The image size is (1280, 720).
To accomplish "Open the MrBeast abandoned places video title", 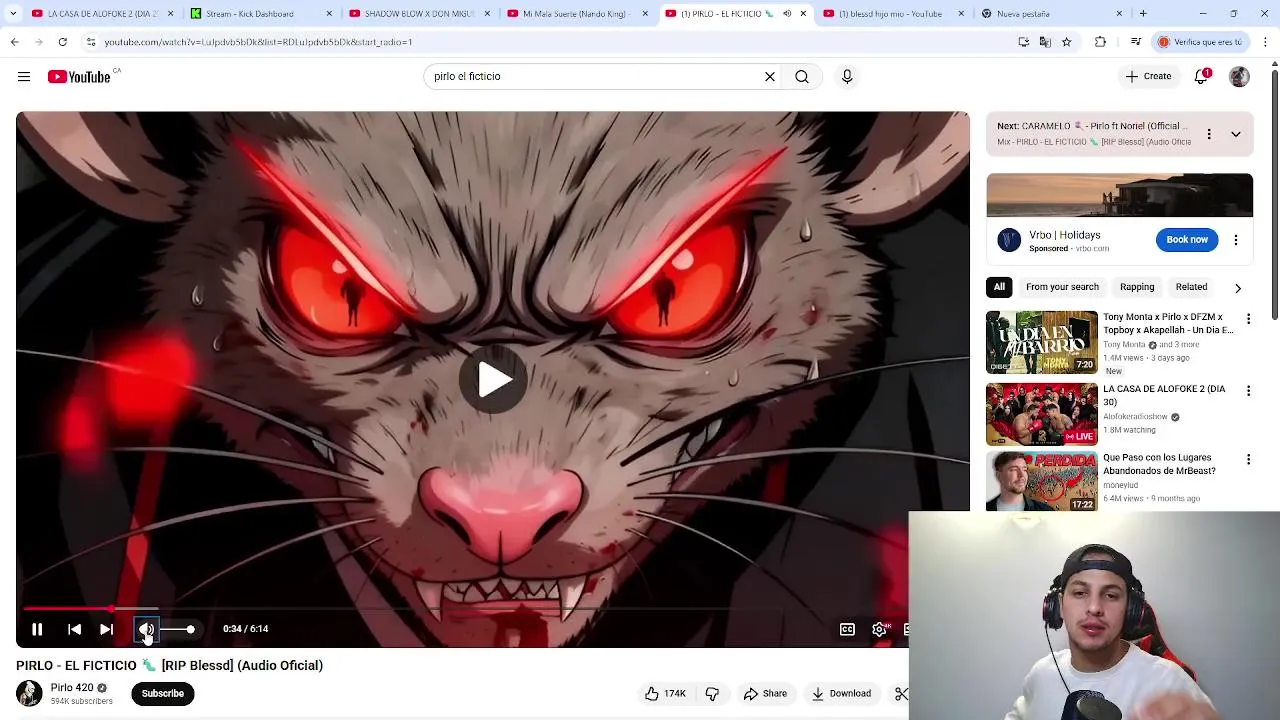I will 1159,464.
